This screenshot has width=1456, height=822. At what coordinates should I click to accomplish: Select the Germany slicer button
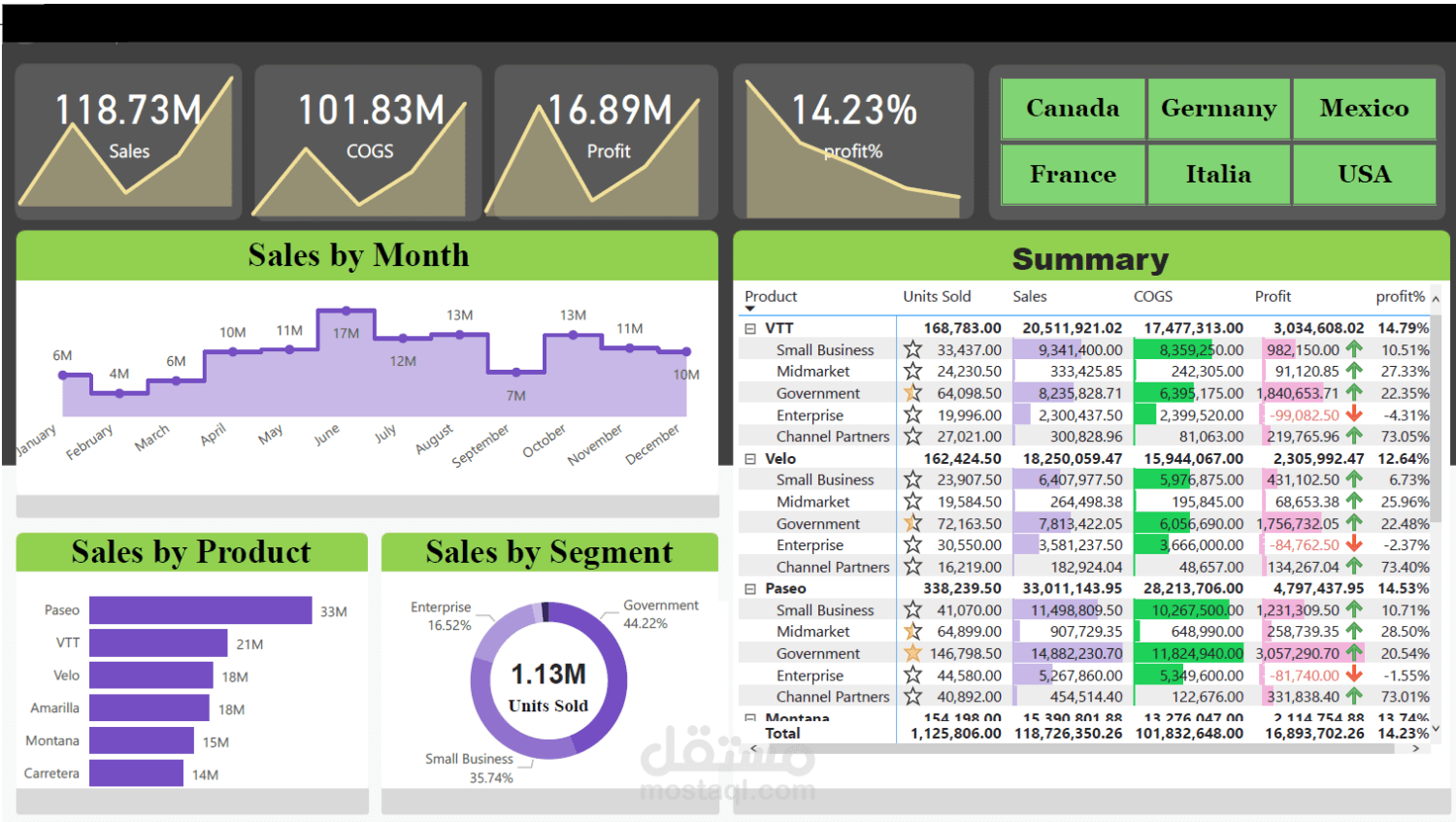tap(1218, 109)
